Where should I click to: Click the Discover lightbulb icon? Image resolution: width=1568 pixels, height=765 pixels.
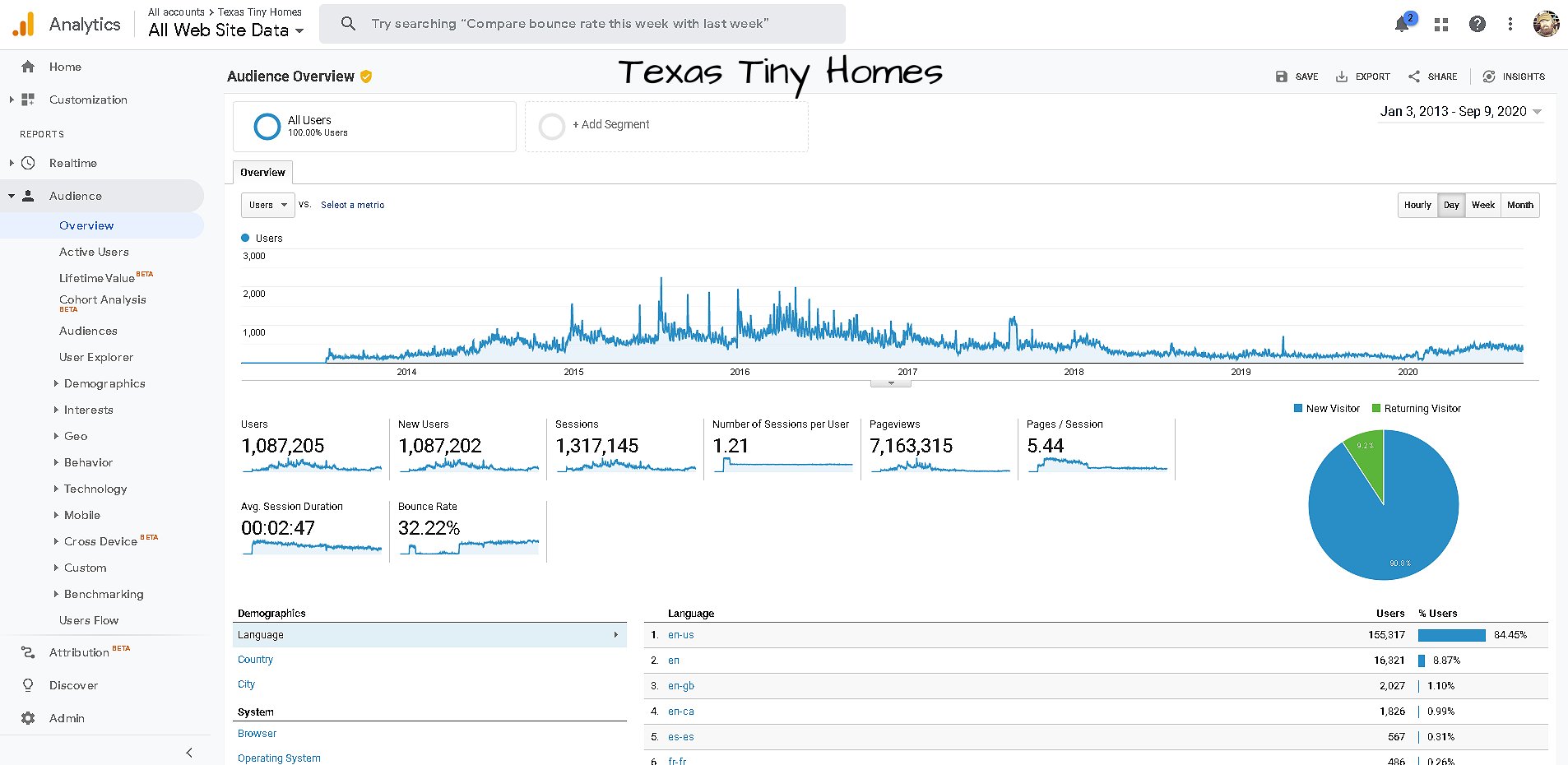coord(28,685)
